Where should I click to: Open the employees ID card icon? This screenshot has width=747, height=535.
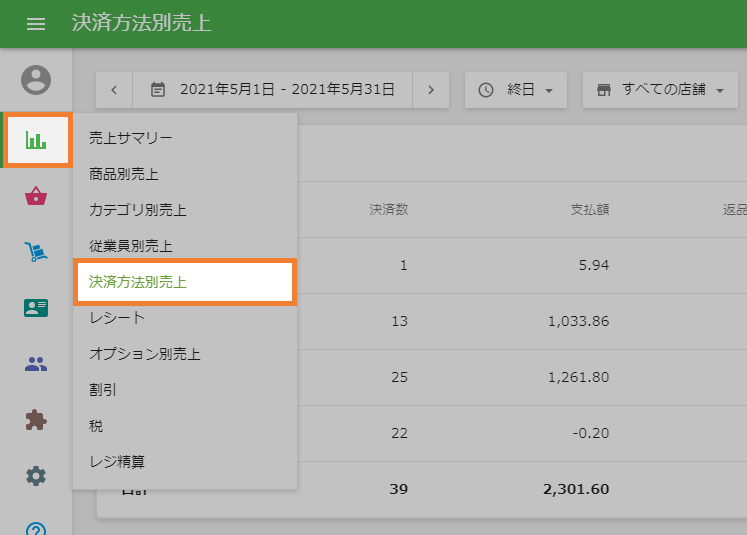point(36,308)
